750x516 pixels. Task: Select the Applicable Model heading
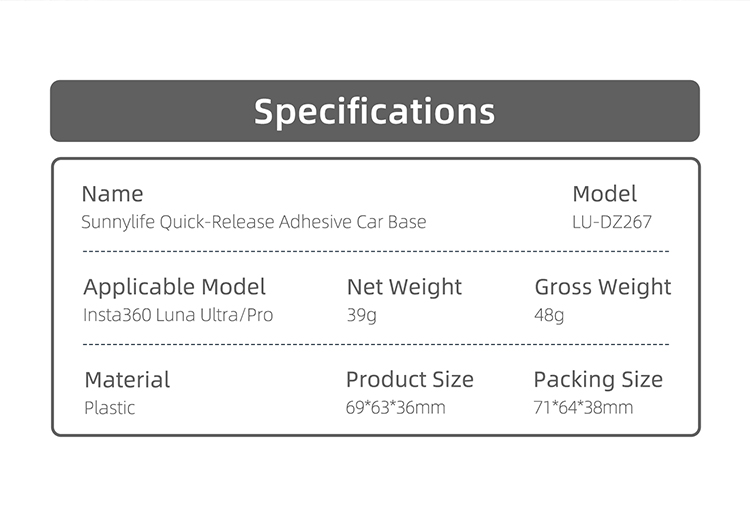pyautogui.click(x=175, y=287)
